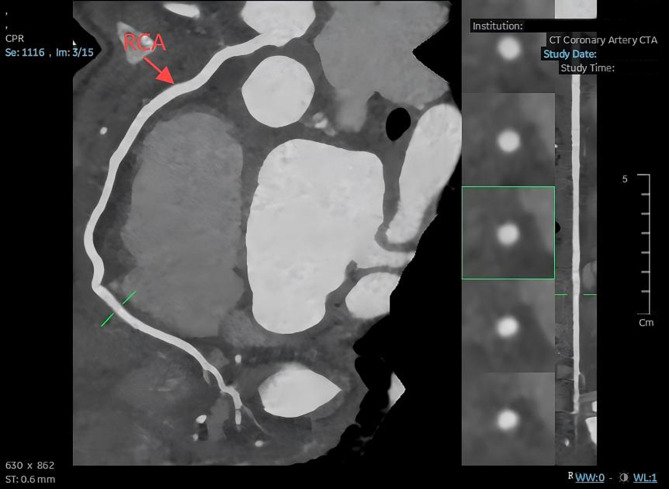Click the 'CPR' view label
This screenshot has width=669, height=489.
point(15,38)
